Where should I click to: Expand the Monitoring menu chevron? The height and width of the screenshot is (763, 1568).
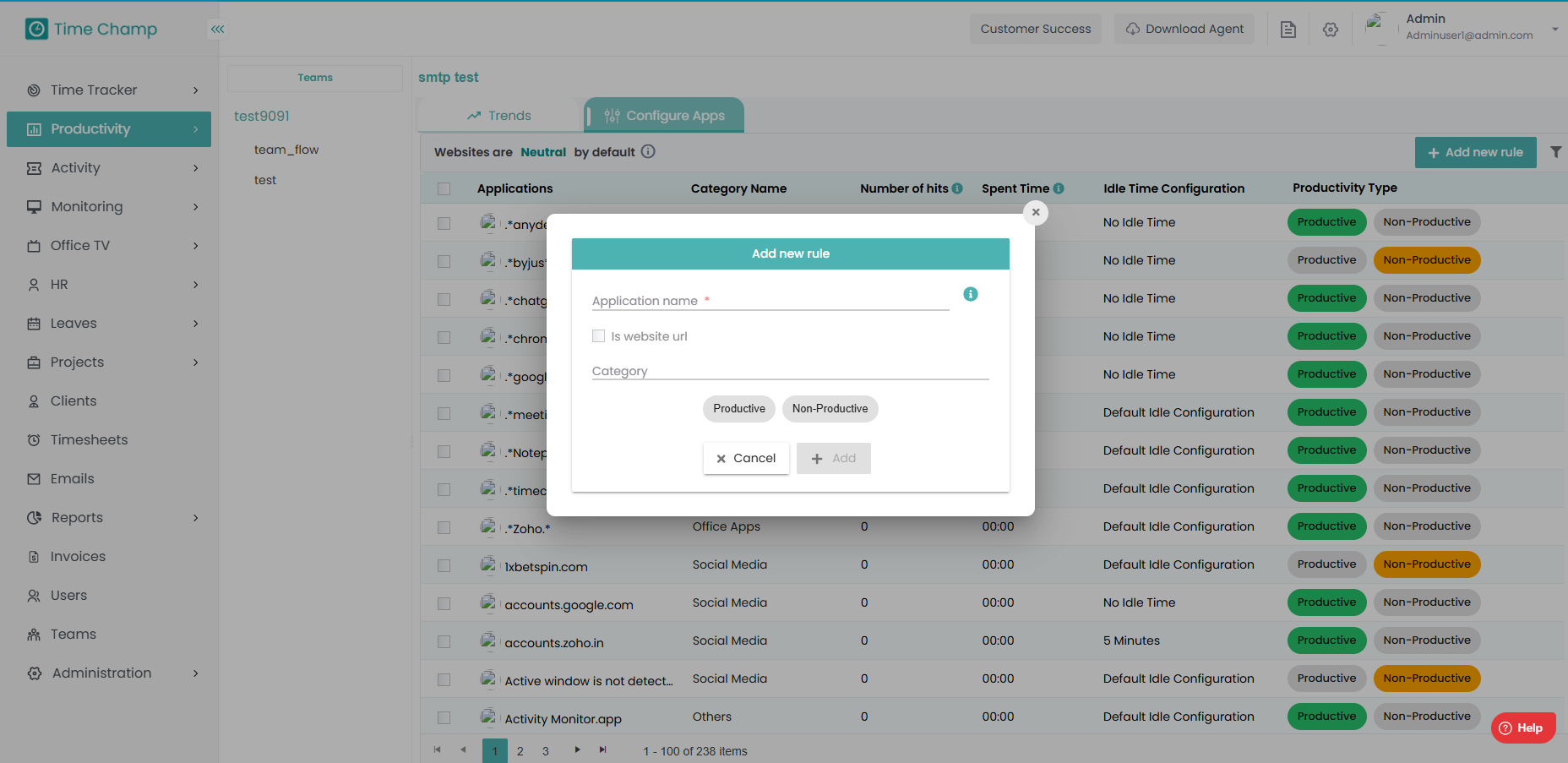pos(196,207)
